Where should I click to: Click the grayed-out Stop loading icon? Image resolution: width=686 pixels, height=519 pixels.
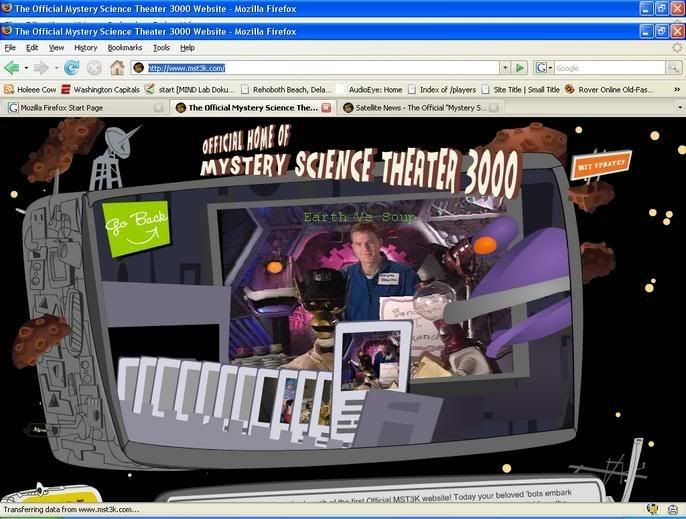tap(94, 68)
